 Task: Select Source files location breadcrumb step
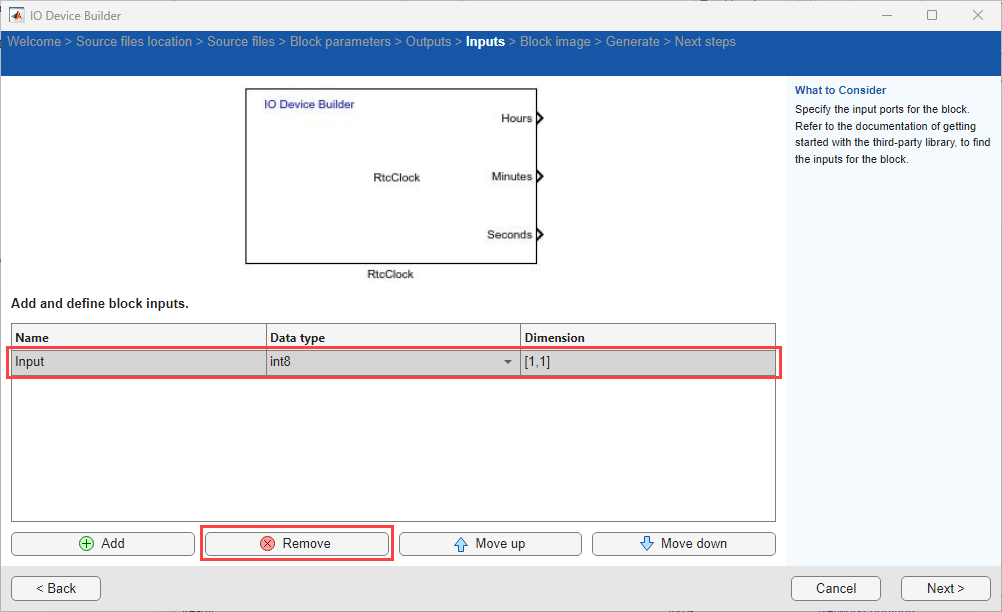[134, 42]
